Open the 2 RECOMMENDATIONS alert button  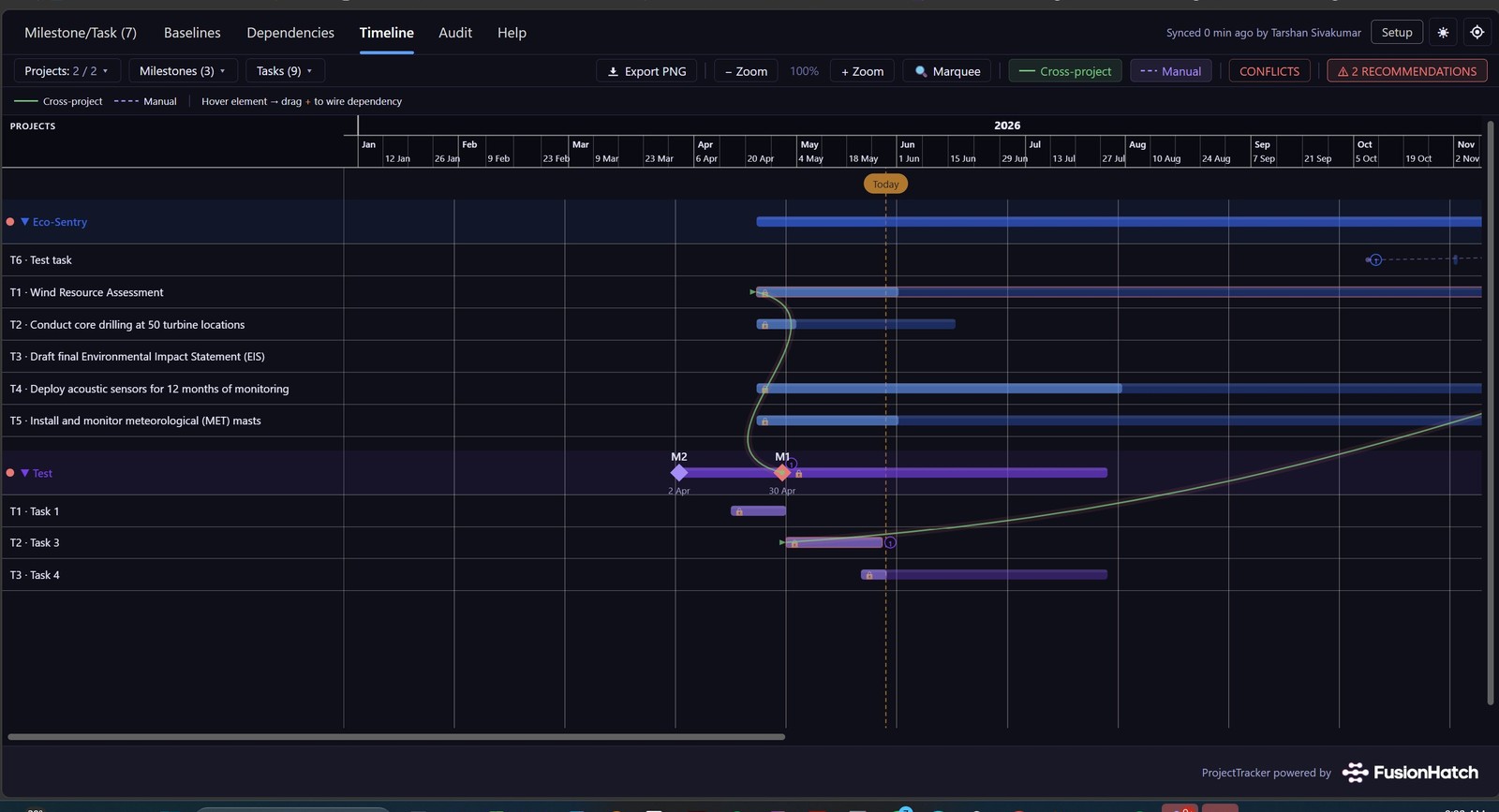click(1407, 71)
